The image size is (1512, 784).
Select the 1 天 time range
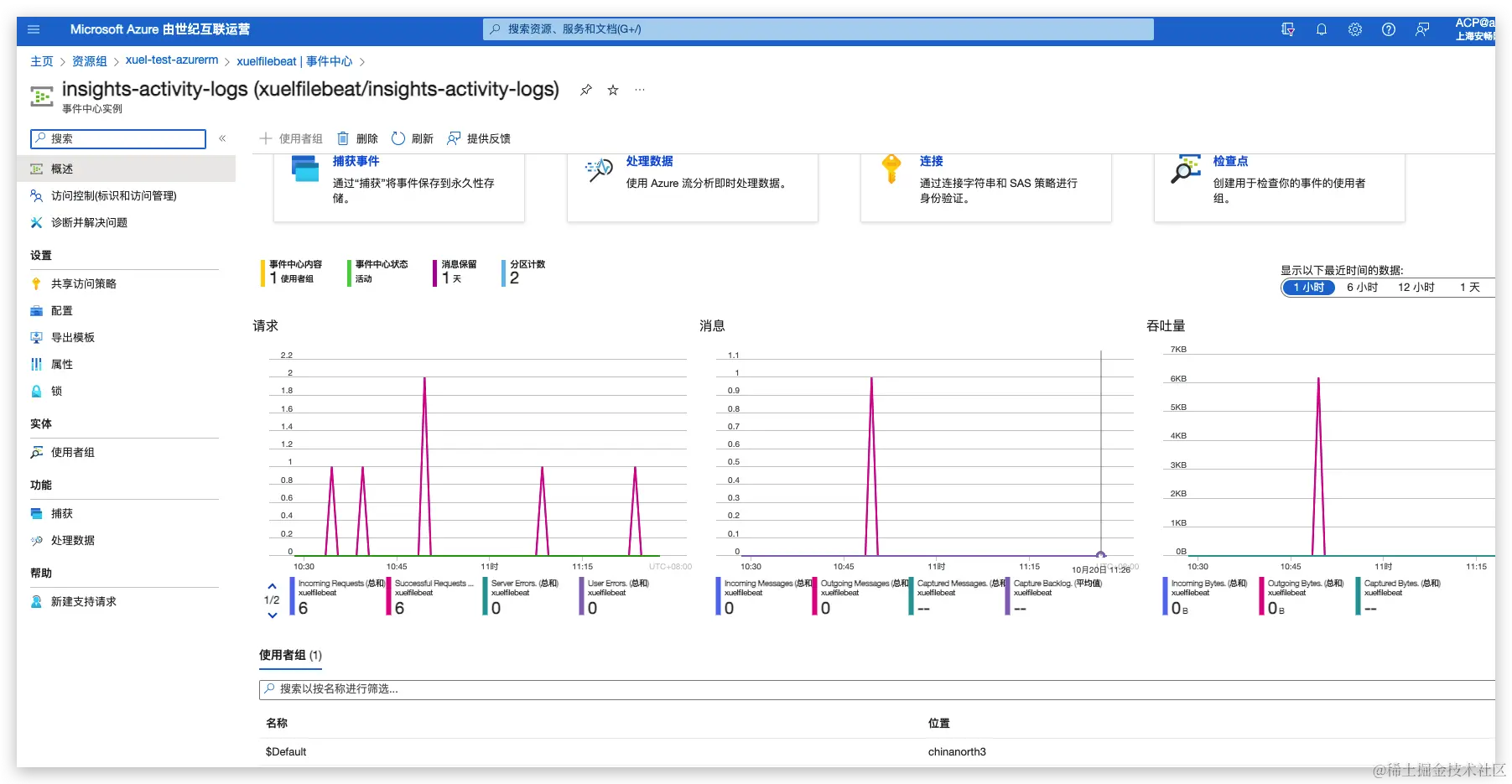[x=1469, y=288]
